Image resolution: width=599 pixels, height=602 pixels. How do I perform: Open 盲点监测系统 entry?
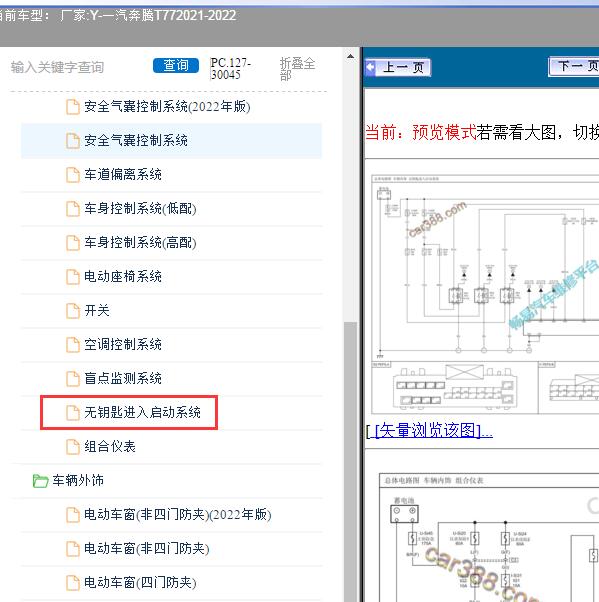[x=123, y=378]
